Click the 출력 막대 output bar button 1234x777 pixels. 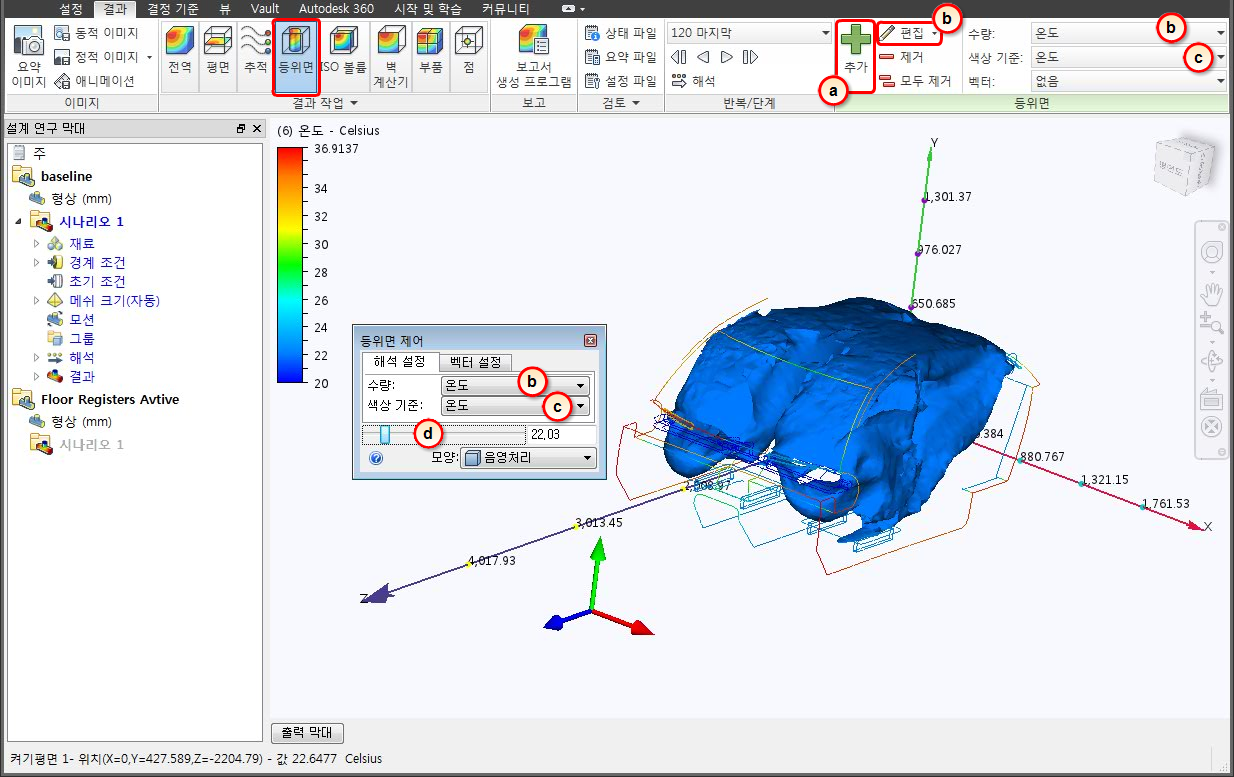coord(308,733)
